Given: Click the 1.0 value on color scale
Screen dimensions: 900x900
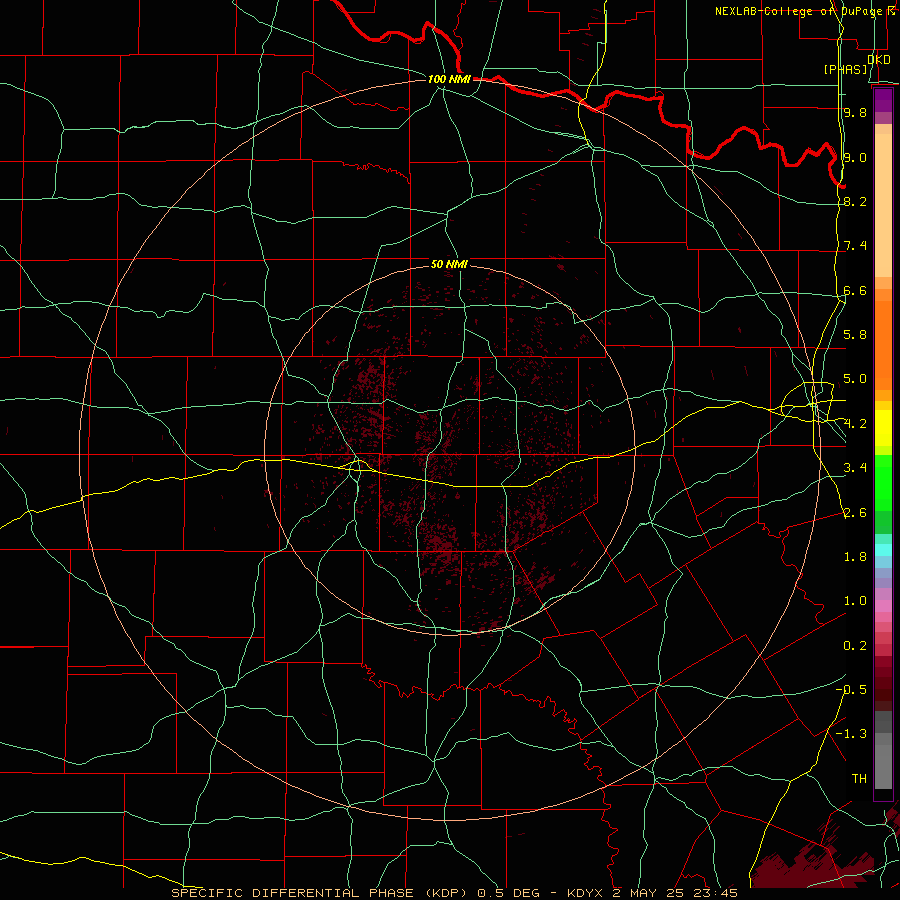Looking at the screenshot, I should [855, 601].
